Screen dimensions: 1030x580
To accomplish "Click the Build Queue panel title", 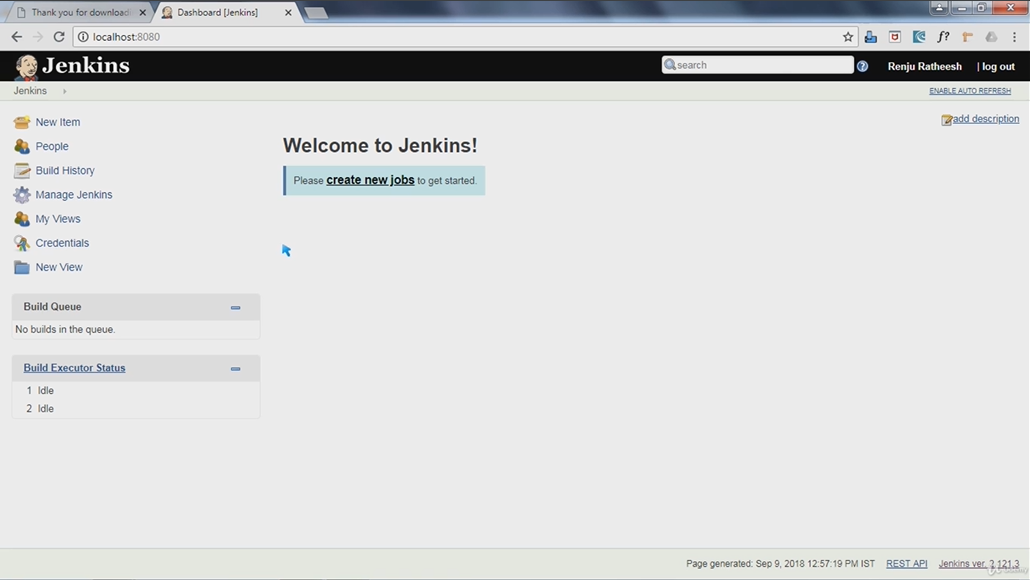I will click(x=53, y=307).
